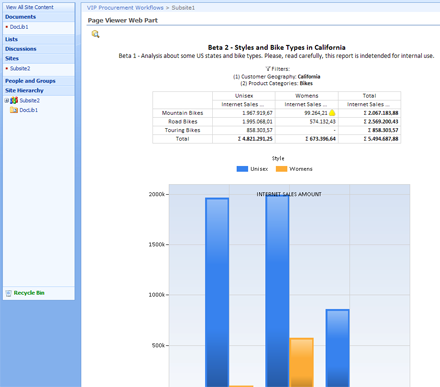Click the filter funnel icon beside Filters

coord(268,69)
